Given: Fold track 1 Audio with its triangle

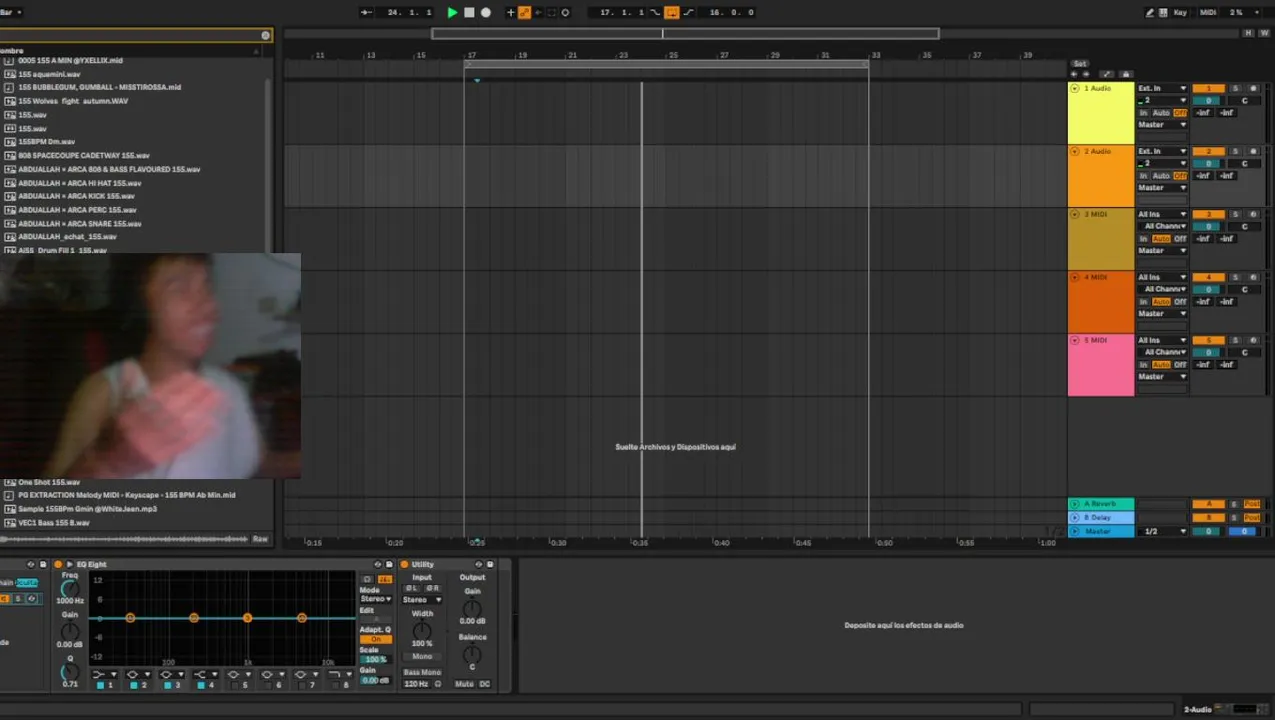Looking at the screenshot, I should tap(1075, 88).
